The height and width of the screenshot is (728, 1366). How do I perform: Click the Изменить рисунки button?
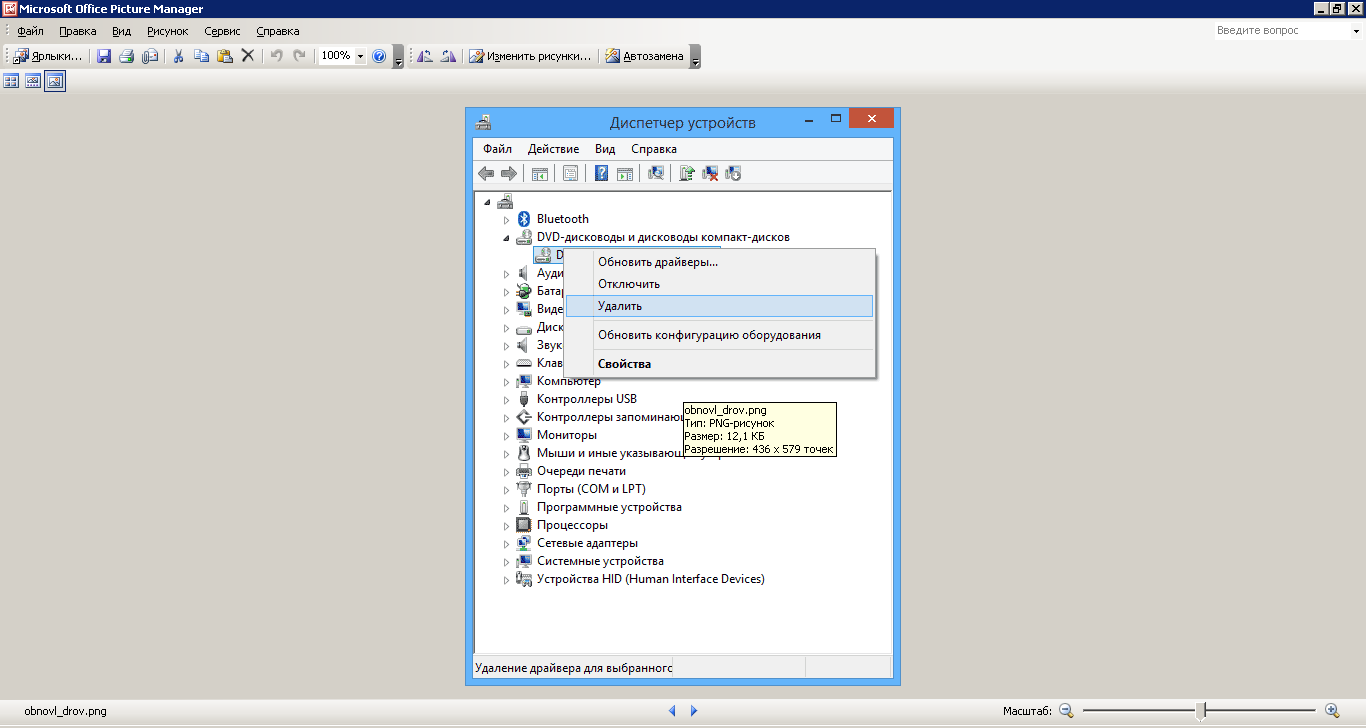coord(531,56)
